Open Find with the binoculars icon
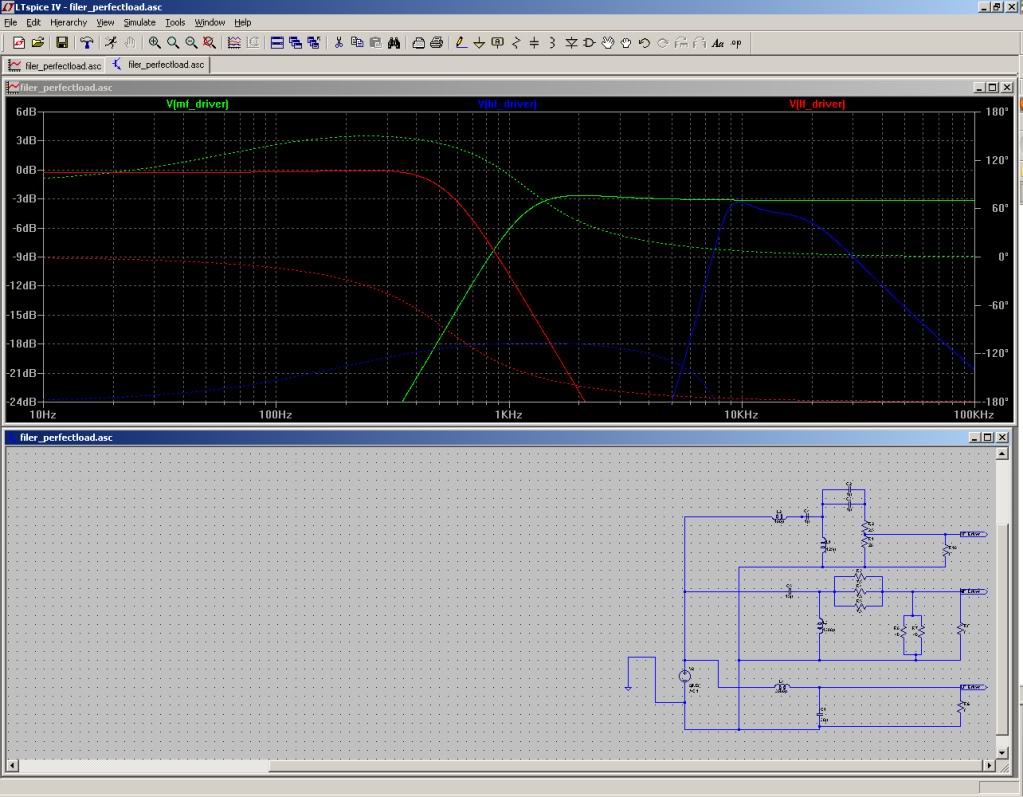Viewport: 1023px width, 797px height. (x=393, y=43)
